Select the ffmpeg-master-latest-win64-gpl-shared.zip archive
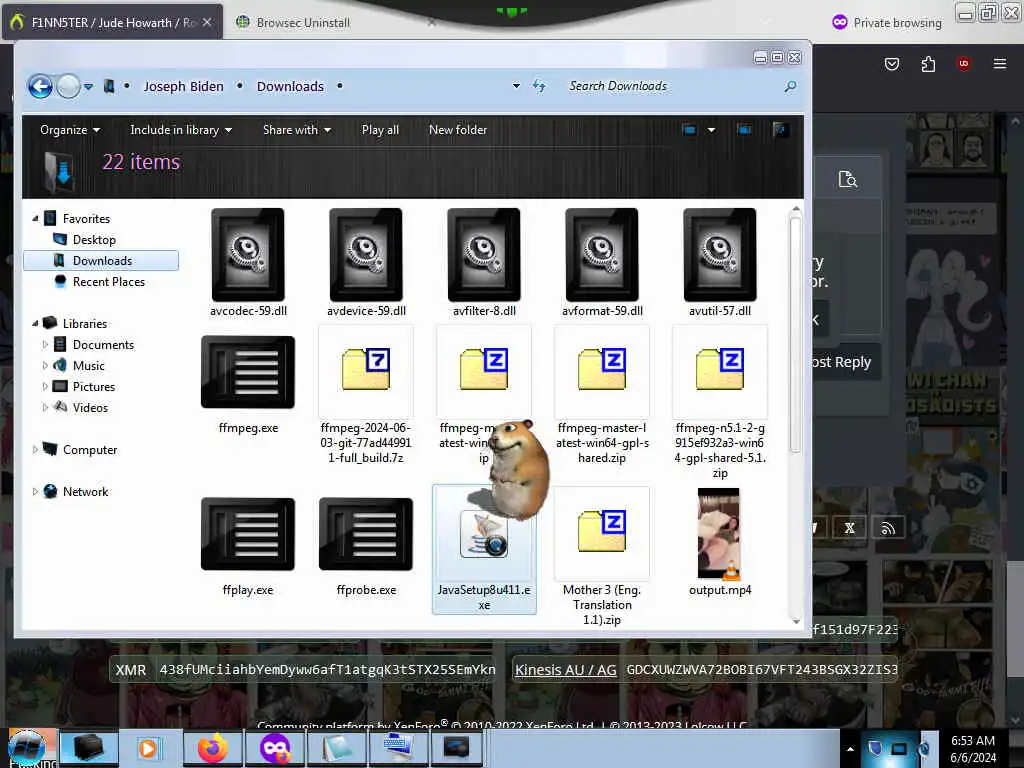The height and width of the screenshot is (768, 1024). [x=601, y=369]
